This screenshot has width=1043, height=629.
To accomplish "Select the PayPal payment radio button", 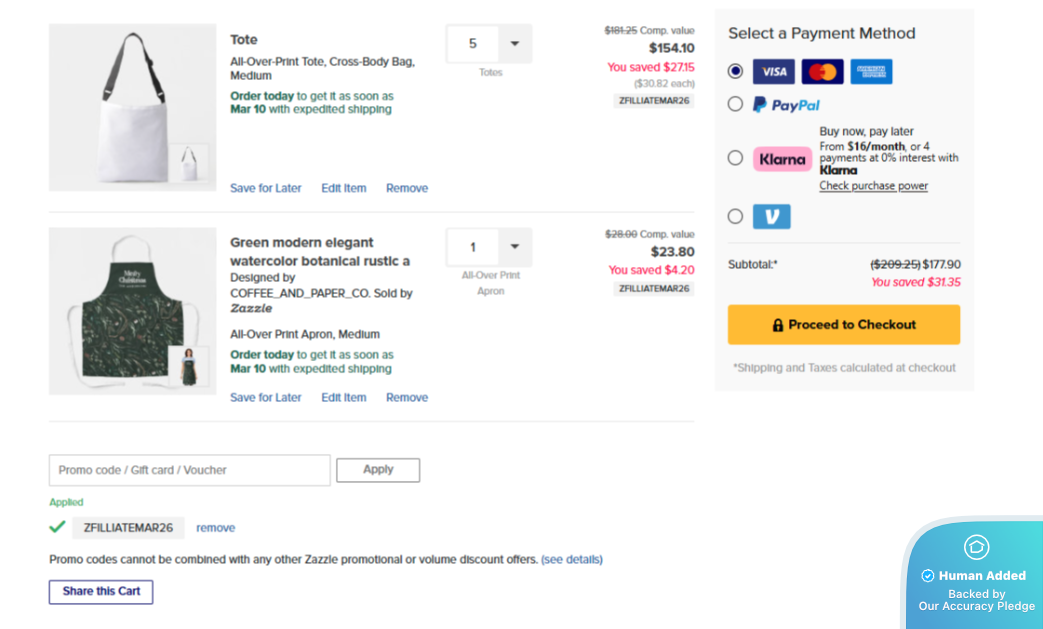I will pos(736,104).
